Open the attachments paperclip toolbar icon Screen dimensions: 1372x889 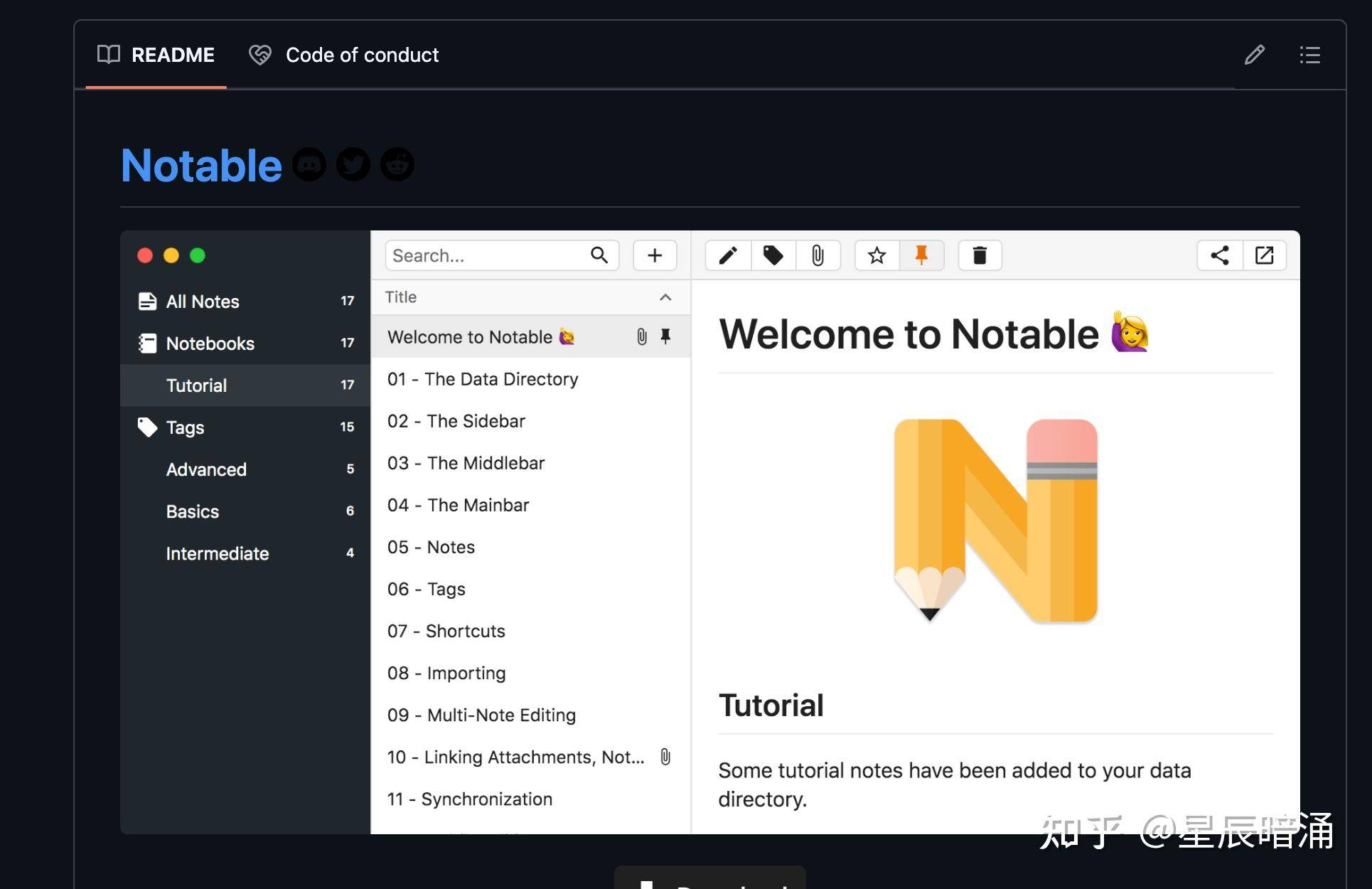pos(818,255)
